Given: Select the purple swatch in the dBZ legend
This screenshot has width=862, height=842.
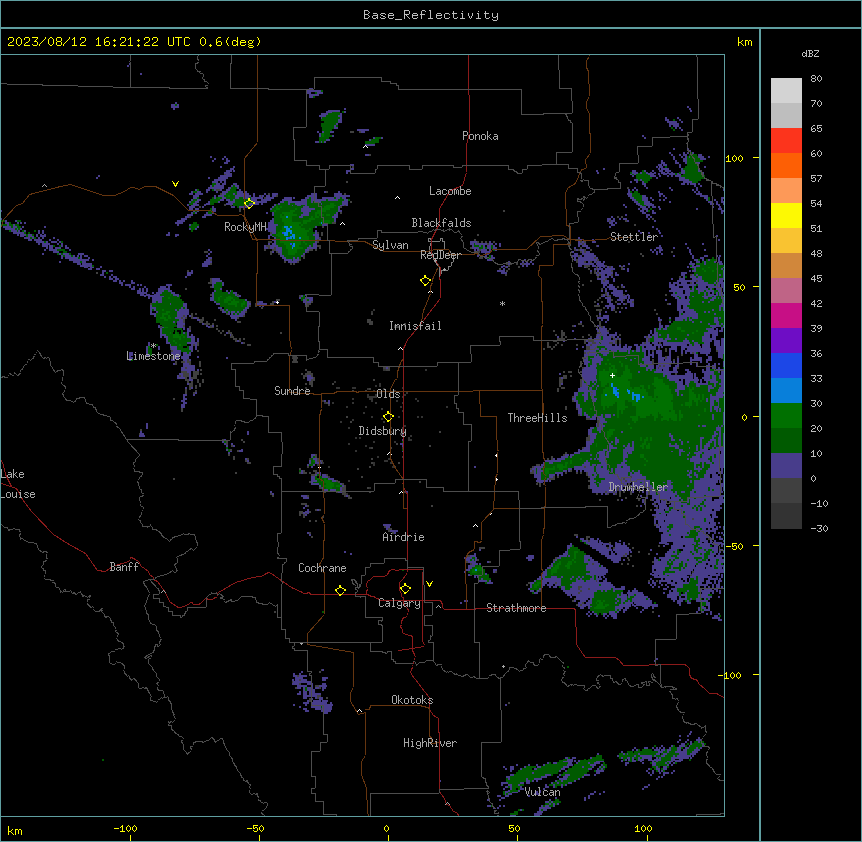Looking at the screenshot, I should pyautogui.click(x=786, y=341).
